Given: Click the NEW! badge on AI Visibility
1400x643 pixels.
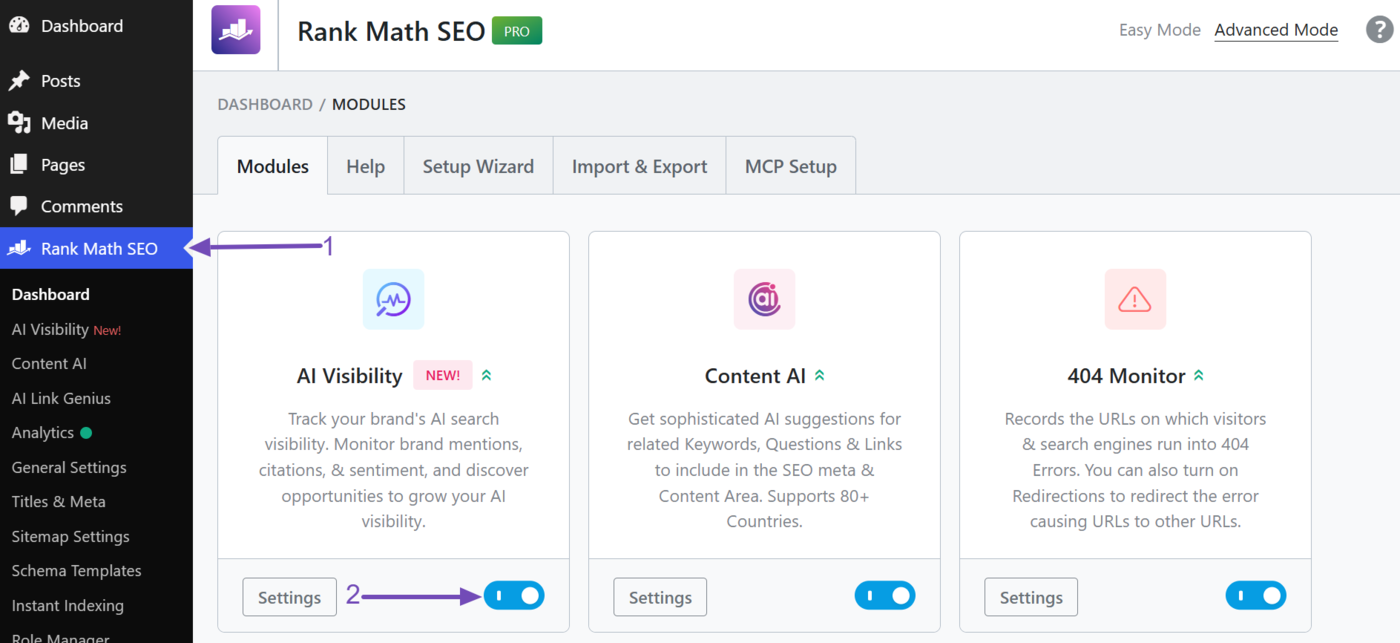Looking at the screenshot, I should point(443,376).
